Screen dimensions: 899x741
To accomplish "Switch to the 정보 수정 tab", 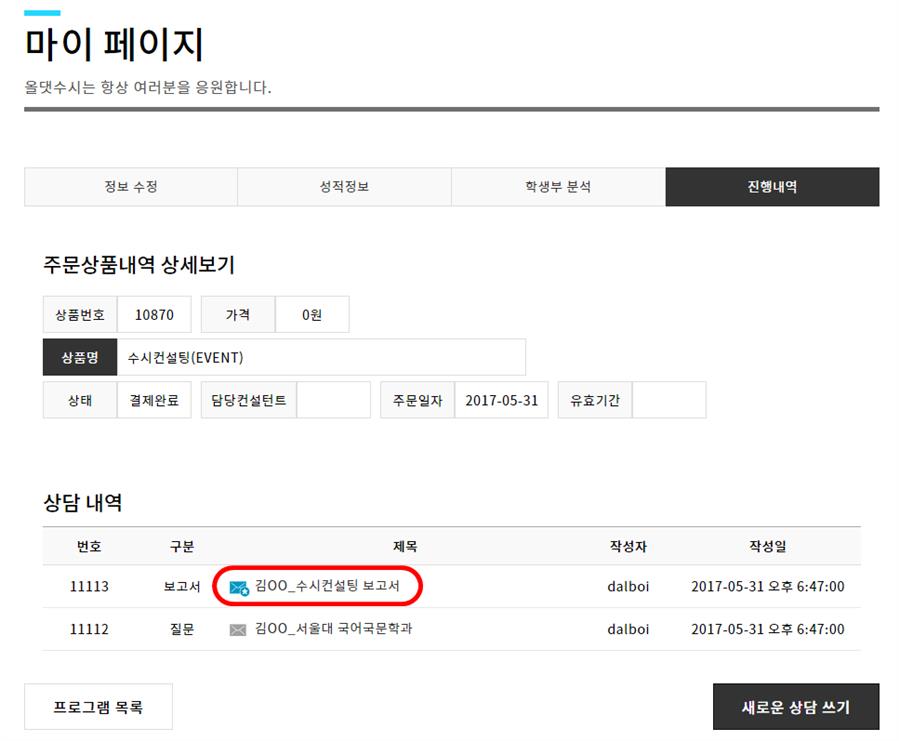I will click(x=131, y=187).
